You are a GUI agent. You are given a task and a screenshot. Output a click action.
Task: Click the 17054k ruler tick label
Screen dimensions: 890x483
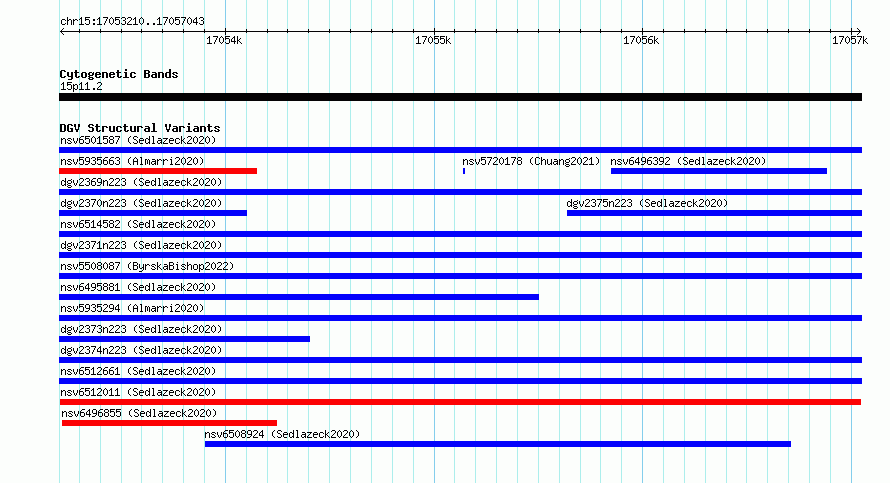tap(224, 40)
